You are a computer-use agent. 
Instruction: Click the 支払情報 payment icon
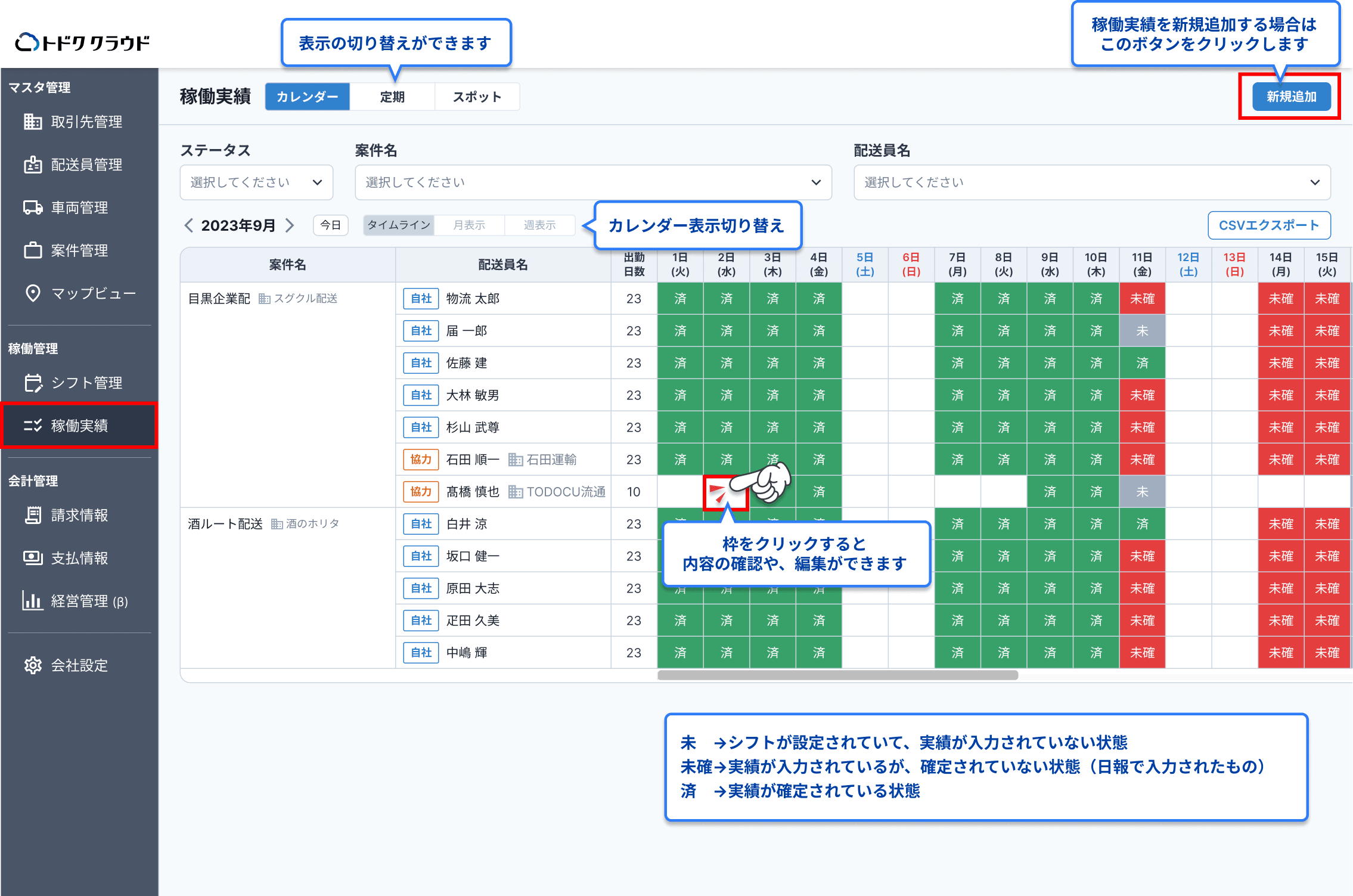click(x=33, y=558)
